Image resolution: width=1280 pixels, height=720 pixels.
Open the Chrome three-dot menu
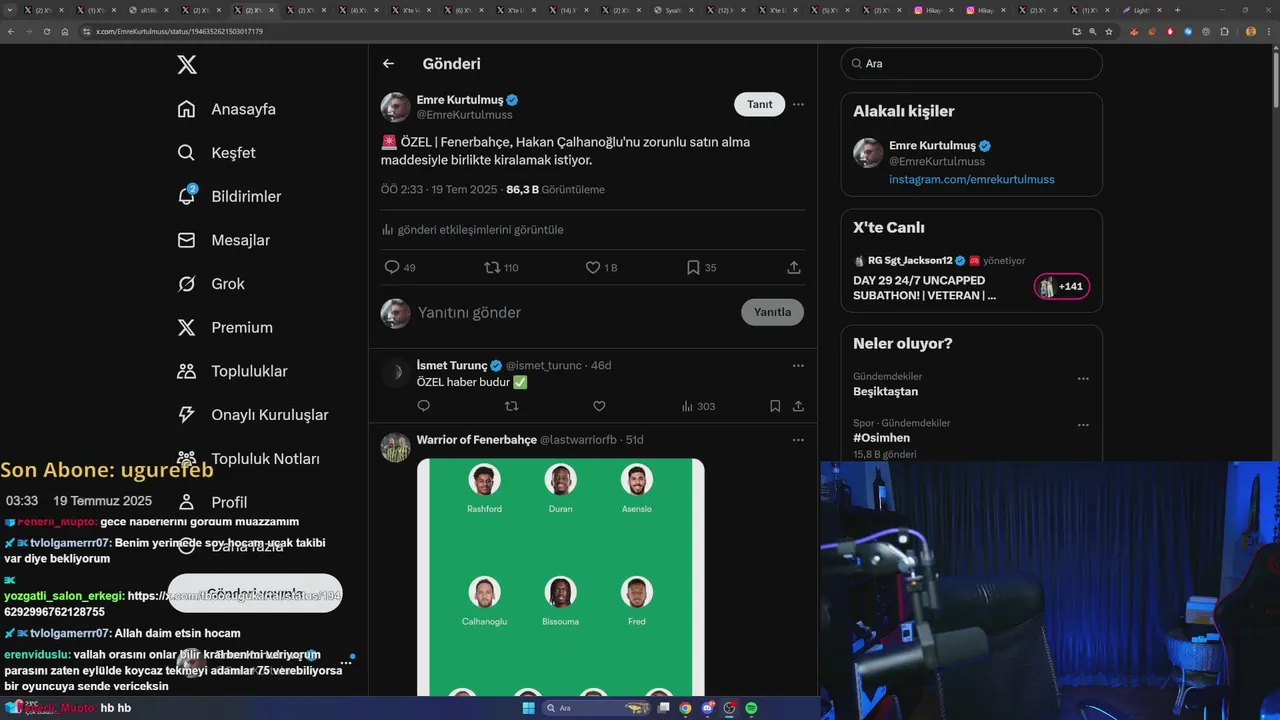pyautogui.click(x=1268, y=31)
